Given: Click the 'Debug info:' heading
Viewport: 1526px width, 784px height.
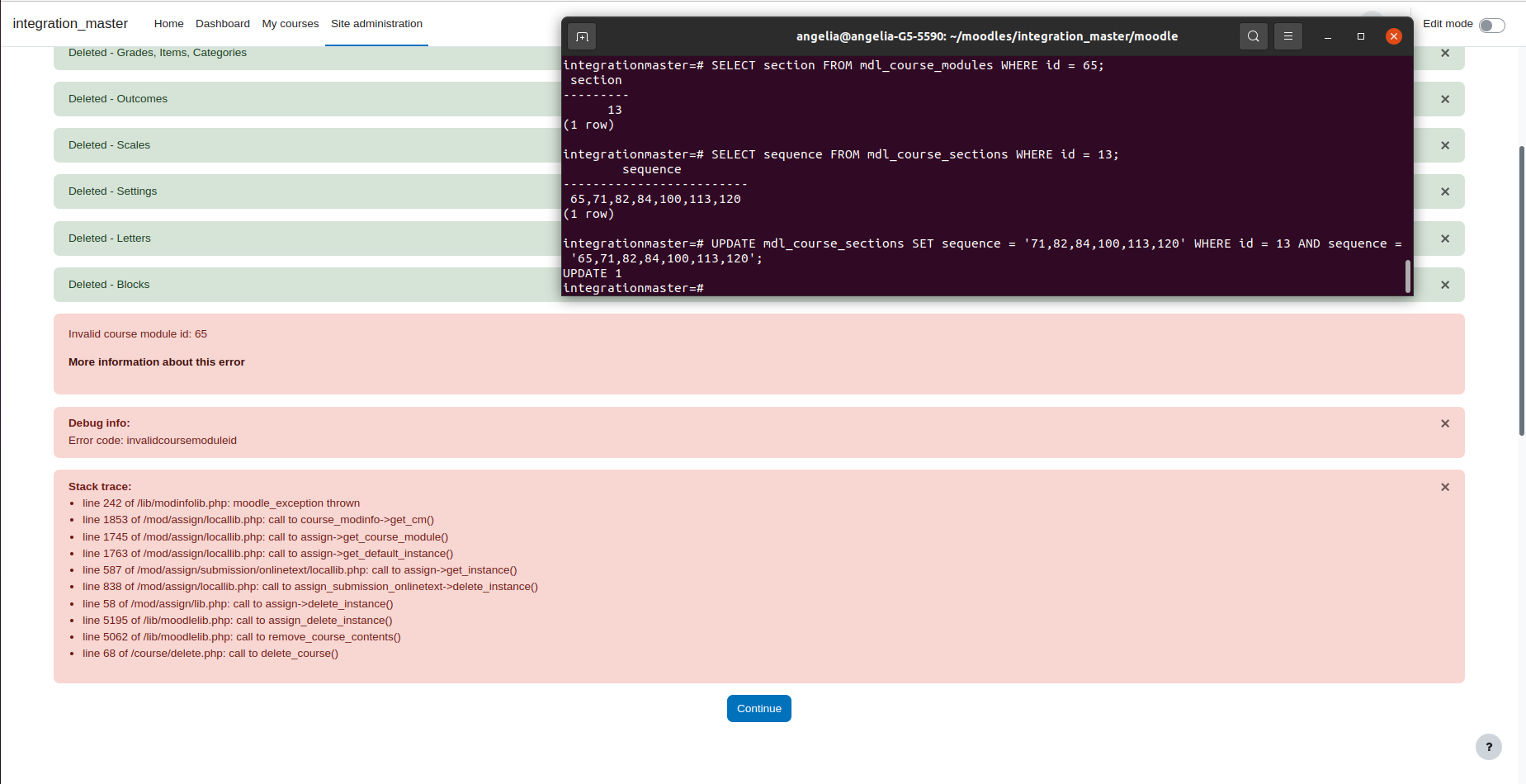Looking at the screenshot, I should tap(99, 423).
